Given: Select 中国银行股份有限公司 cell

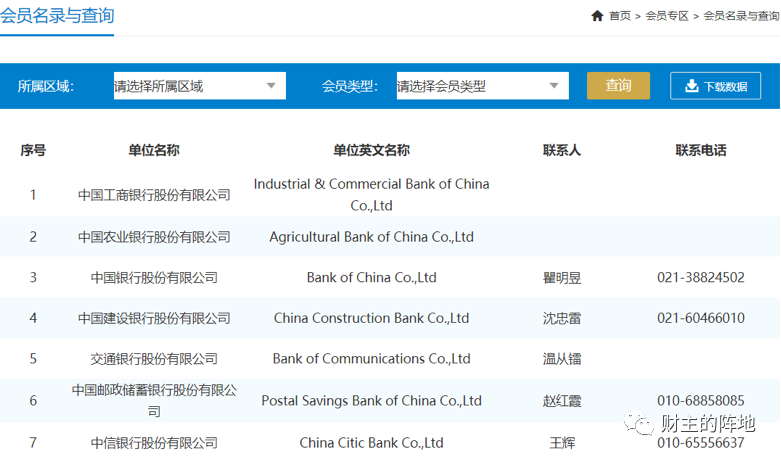Looking at the screenshot, I should pos(154,277).
